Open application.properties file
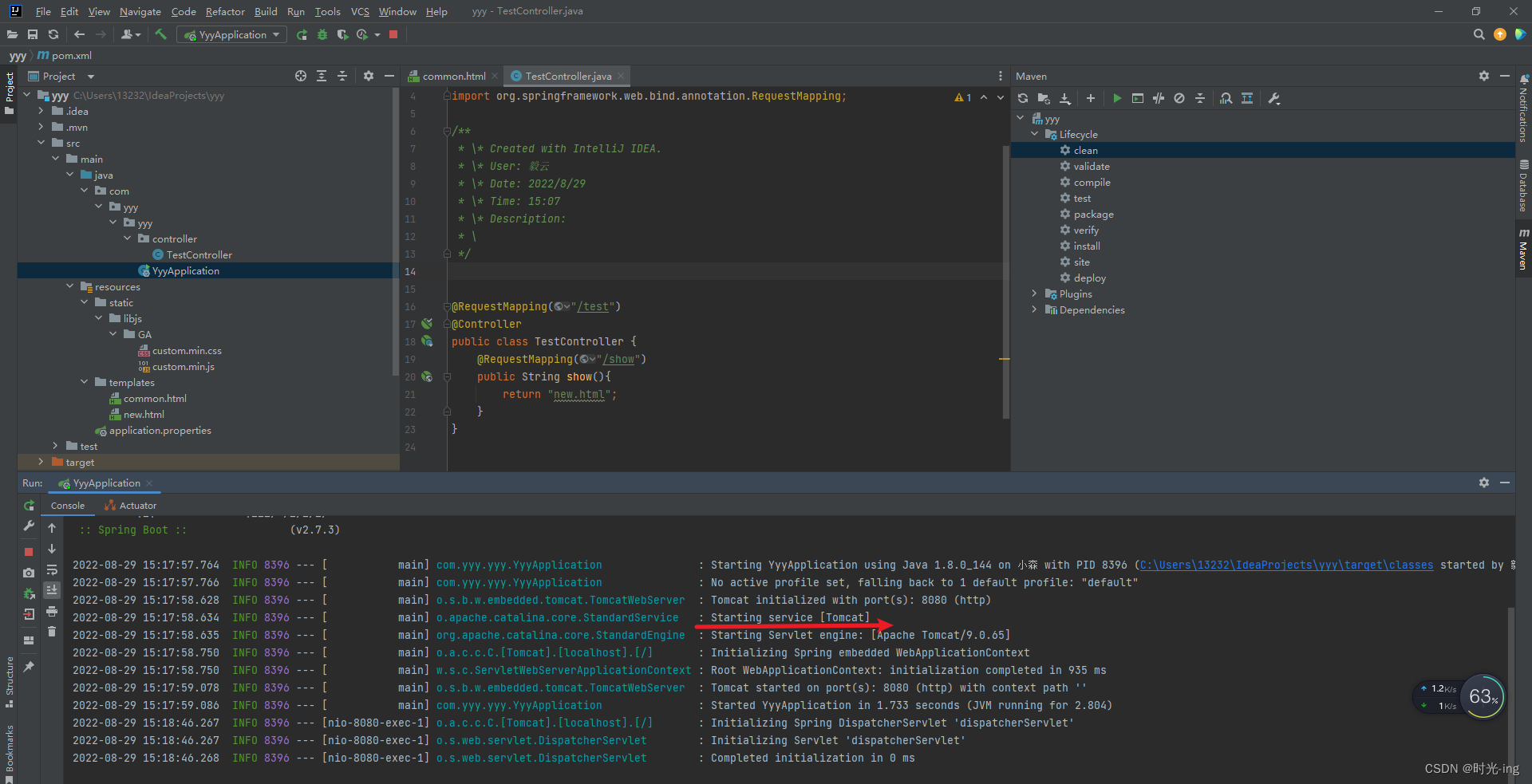1532x784 pixels. pos(160,430)
